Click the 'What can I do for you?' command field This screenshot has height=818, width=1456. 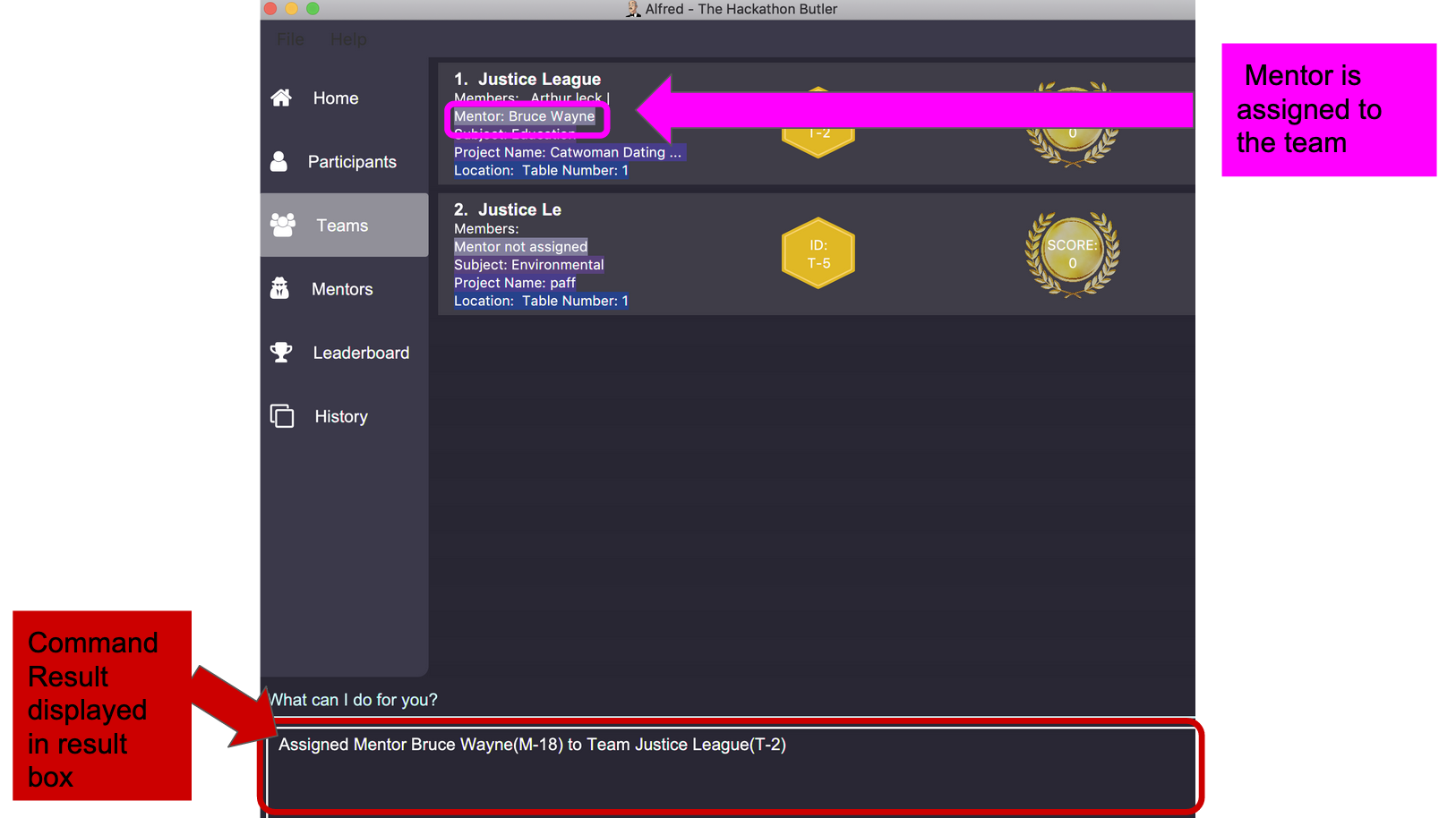click(730, 700)
